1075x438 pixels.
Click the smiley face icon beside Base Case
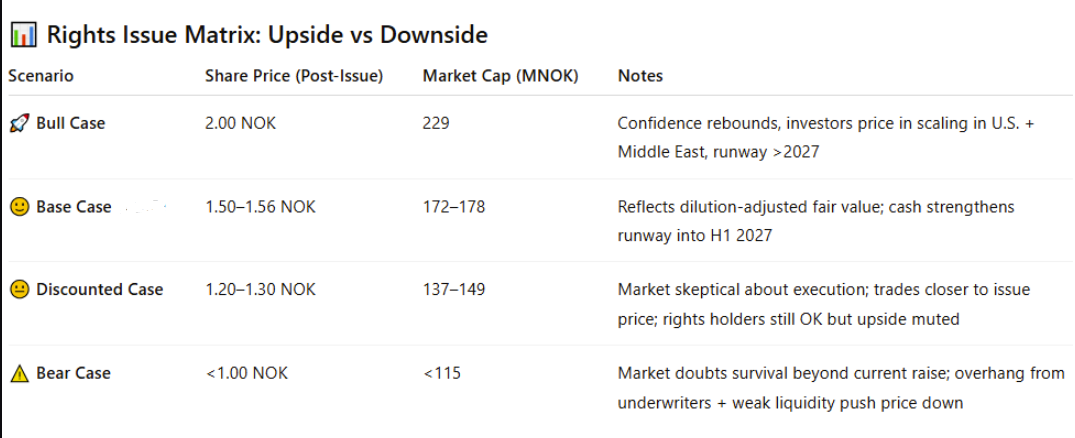coord(20,207)
